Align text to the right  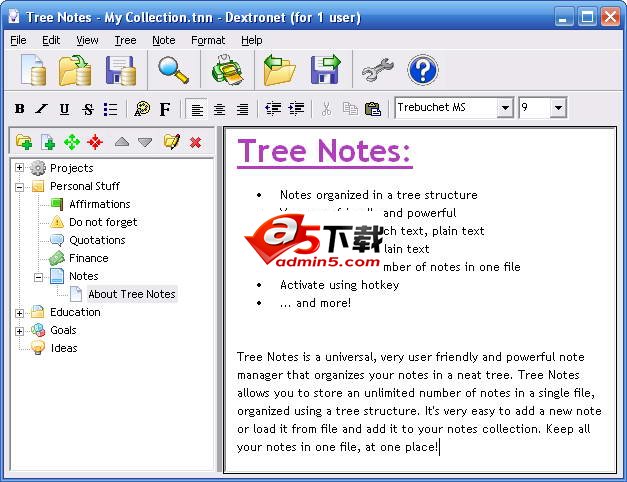click(242, 108)
